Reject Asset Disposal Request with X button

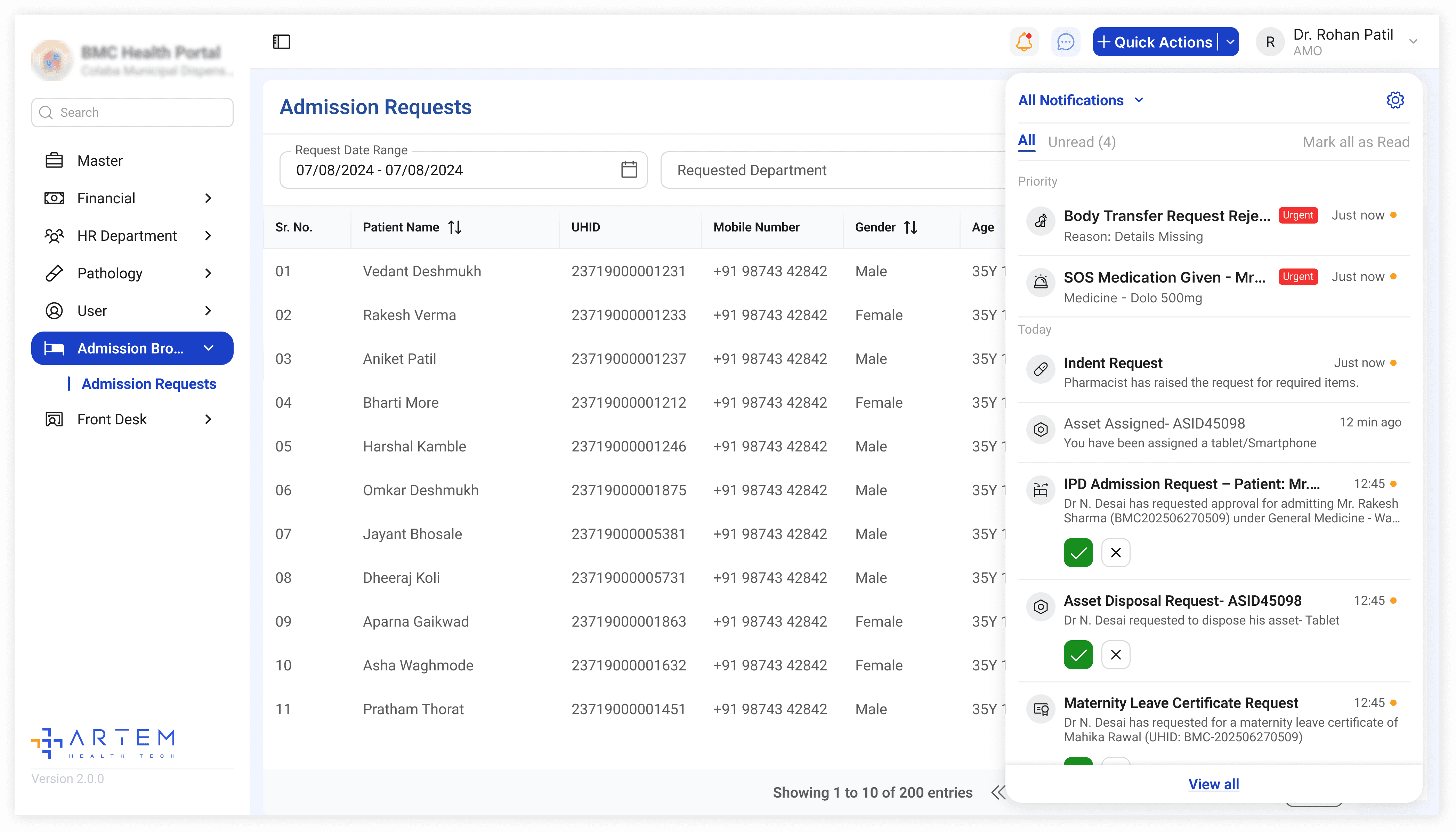pos(1115,655)
